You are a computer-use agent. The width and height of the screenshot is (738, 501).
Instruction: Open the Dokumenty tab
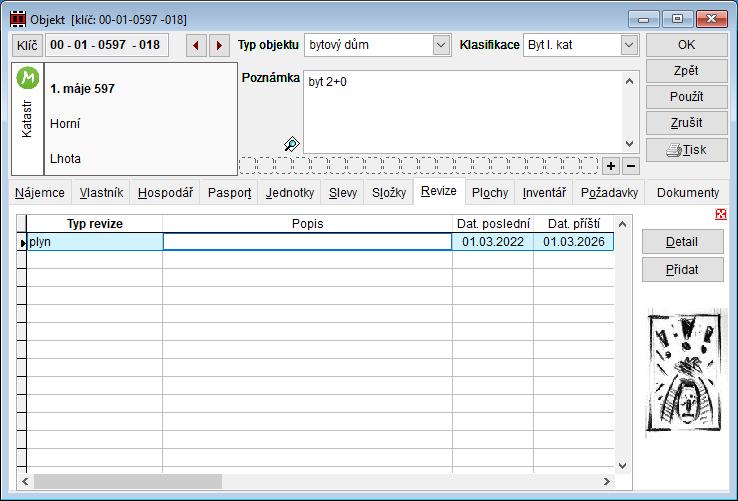(688, 193)
